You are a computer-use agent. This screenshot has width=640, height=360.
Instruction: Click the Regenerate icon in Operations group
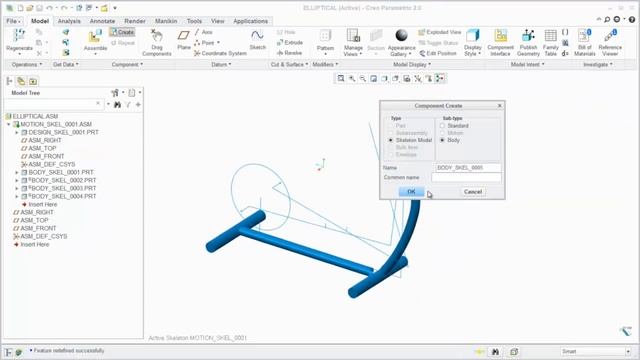click(x=19, y=36)
